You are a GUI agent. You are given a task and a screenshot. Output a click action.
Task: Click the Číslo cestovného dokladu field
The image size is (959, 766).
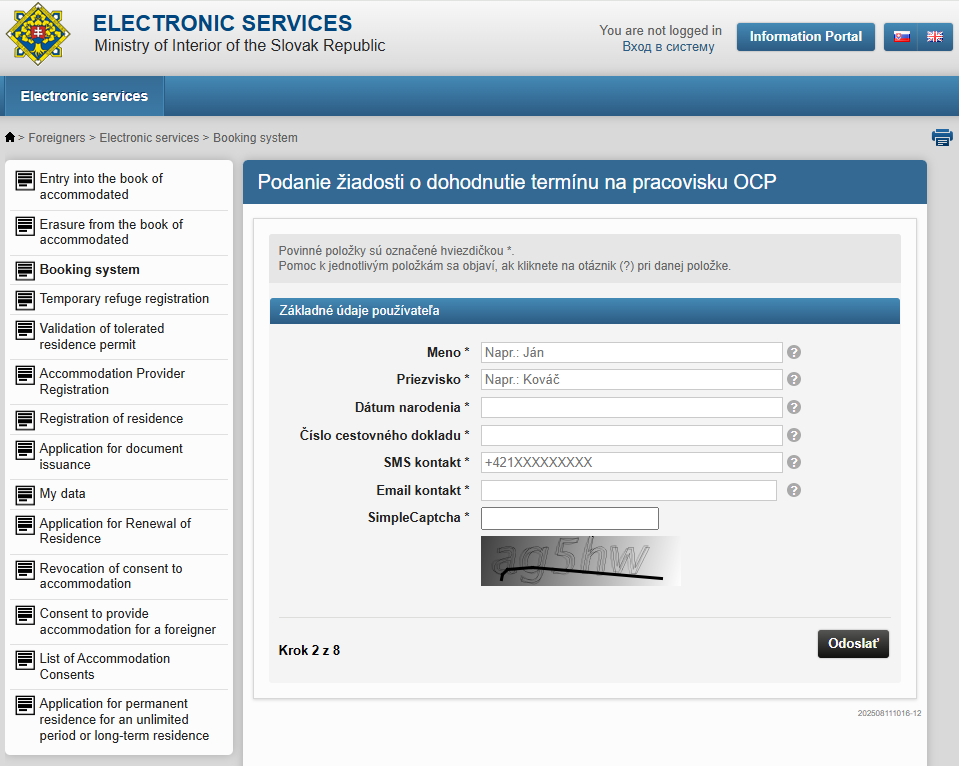pyautogui.click(x=631, y=435)
